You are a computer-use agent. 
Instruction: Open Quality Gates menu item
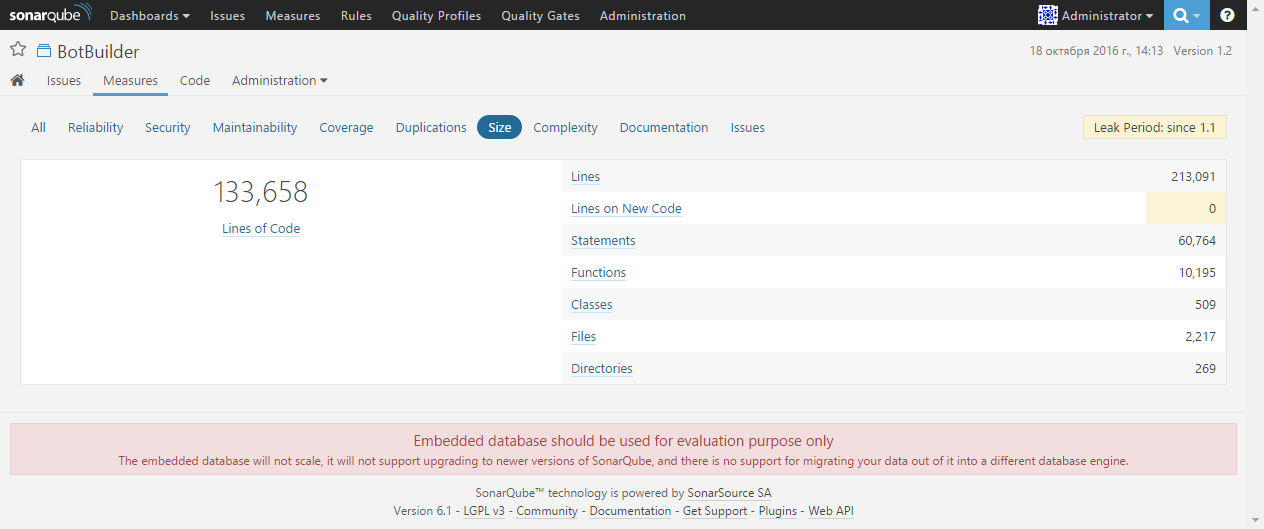(x=540, y=16)
